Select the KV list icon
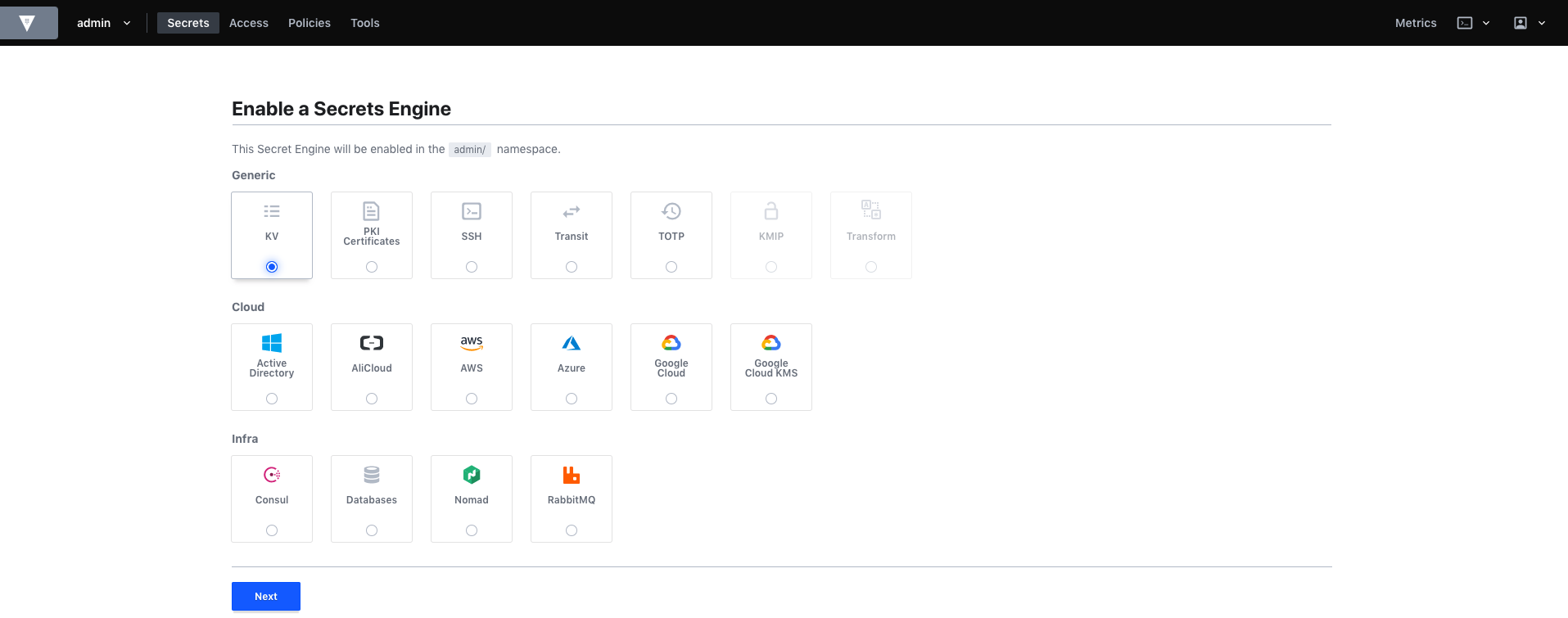Image resolution: width=1568 pixels, height=618 pixels. pyautogui.click(x=272, y=211)
